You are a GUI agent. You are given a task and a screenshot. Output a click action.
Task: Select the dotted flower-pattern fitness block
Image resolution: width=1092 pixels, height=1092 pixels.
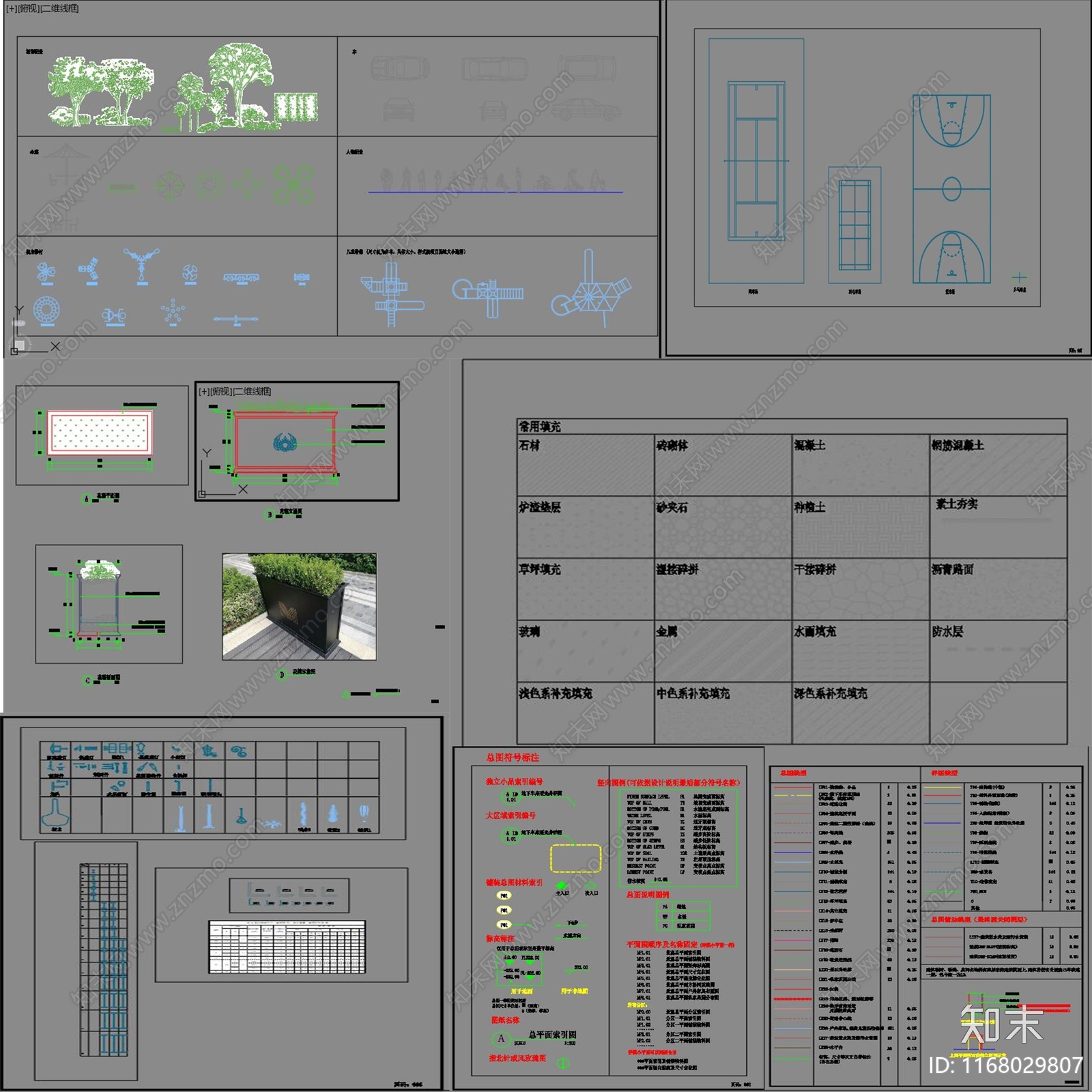(173, 311)
